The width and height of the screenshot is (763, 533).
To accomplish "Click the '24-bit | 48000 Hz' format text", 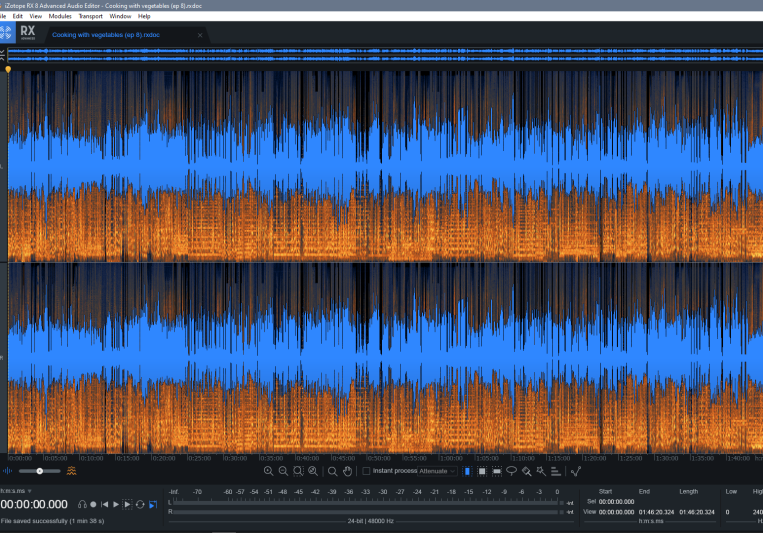I will tap(371, 521).
